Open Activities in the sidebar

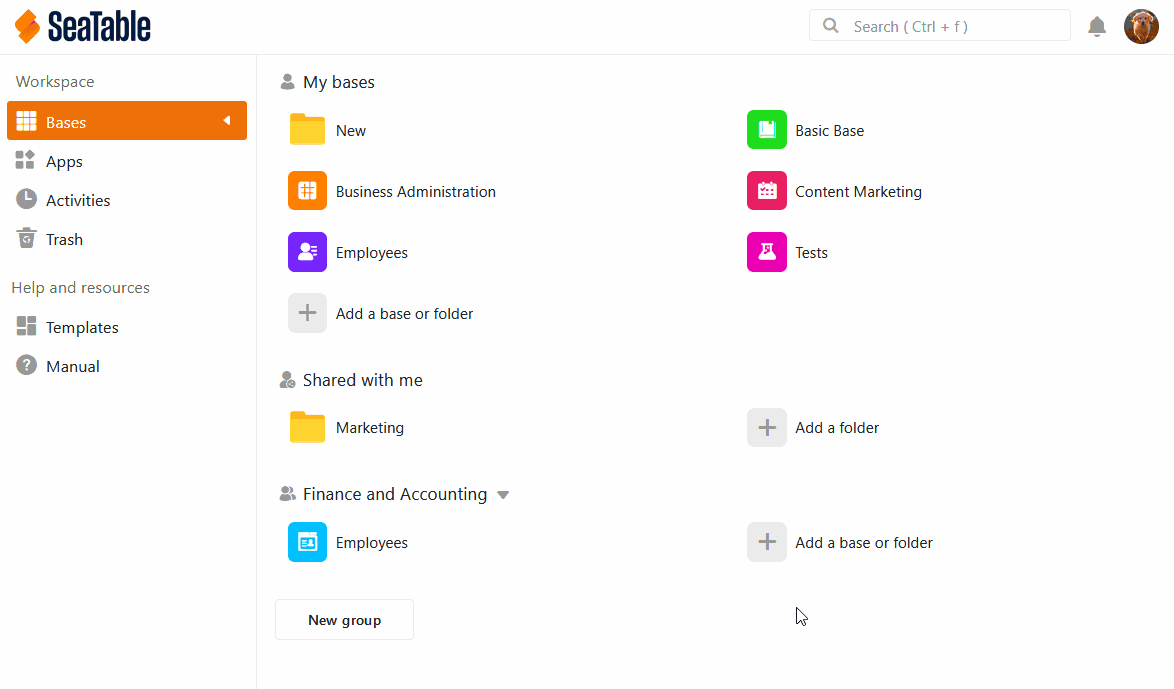pyautogui.click(x=77, y=200)
